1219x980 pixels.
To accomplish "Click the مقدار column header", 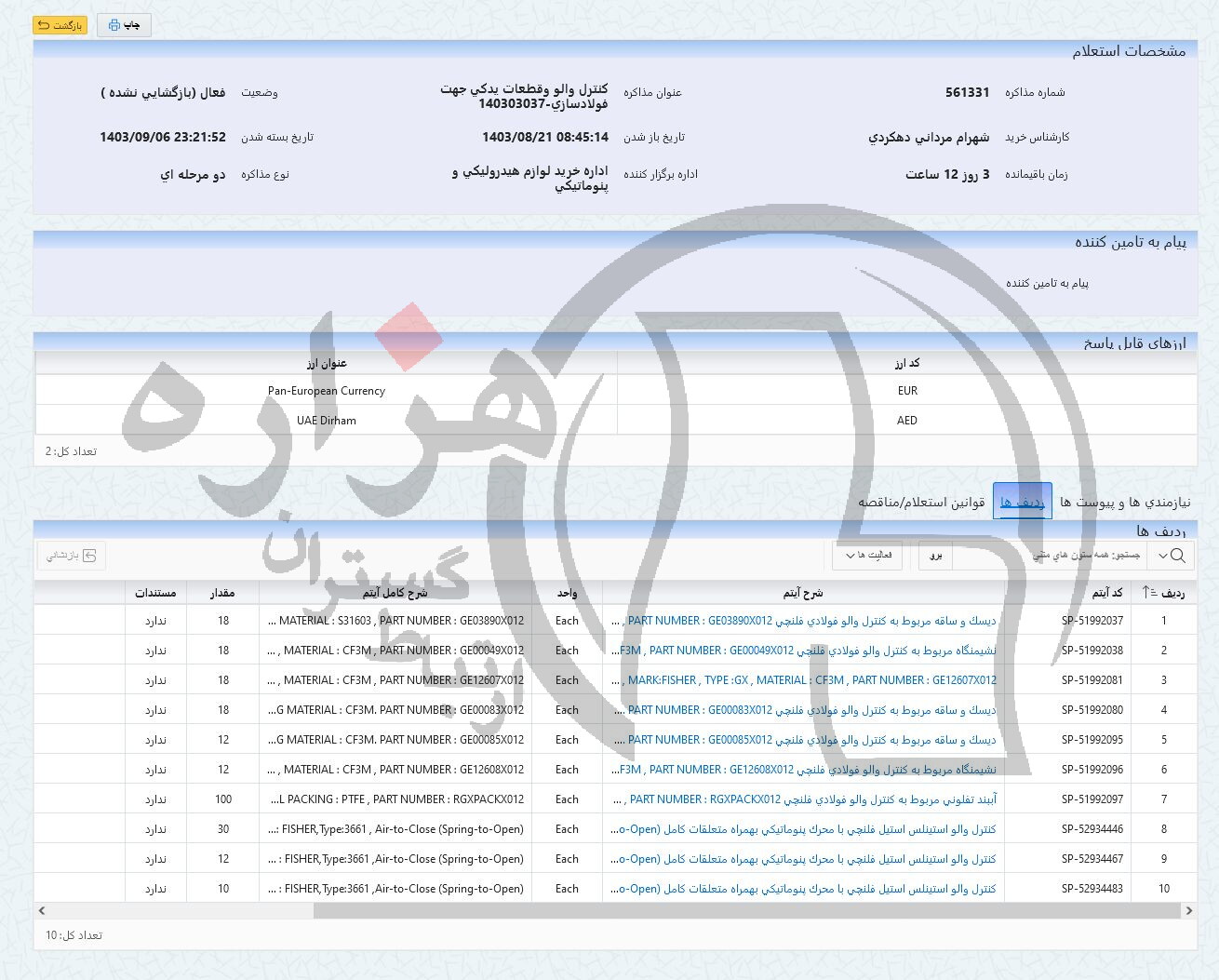I will [223, 592].
